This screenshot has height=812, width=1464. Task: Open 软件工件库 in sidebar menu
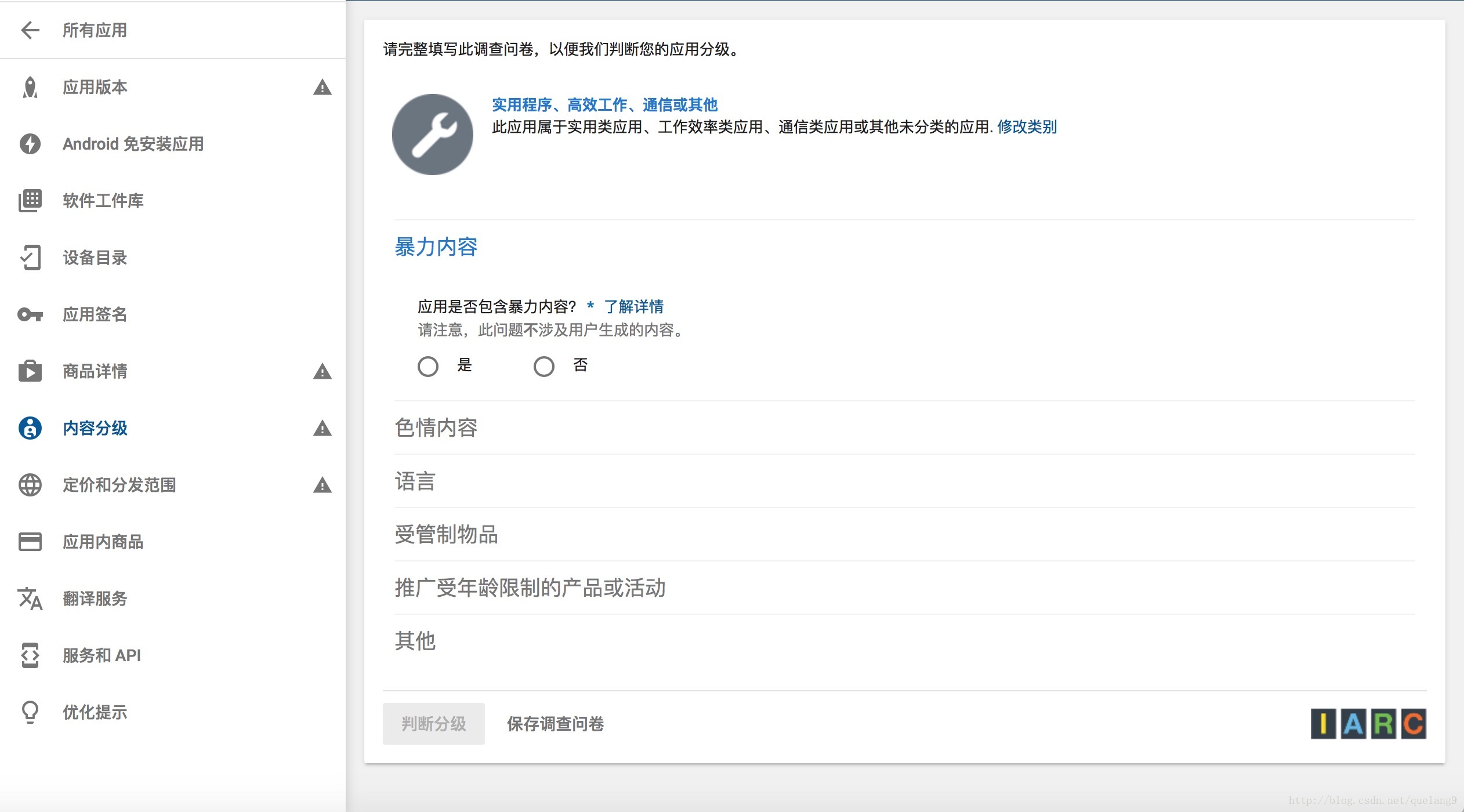pos(103,201)
